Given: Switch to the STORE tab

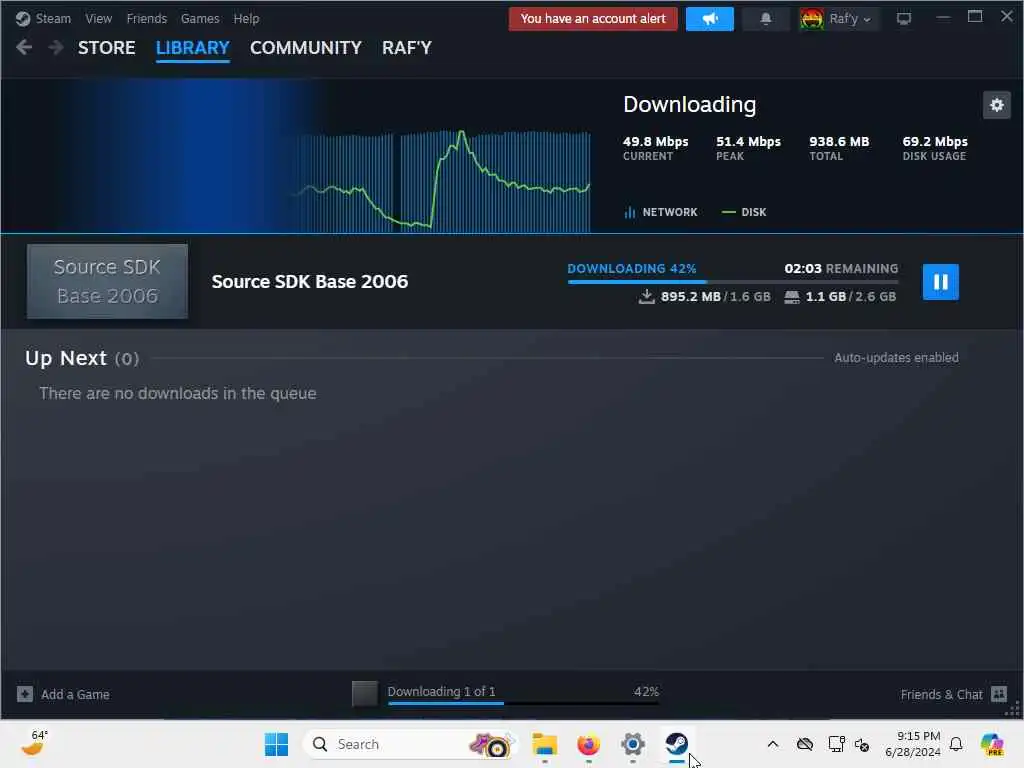Looking at the screenshot, I should (x=106, y=48).
